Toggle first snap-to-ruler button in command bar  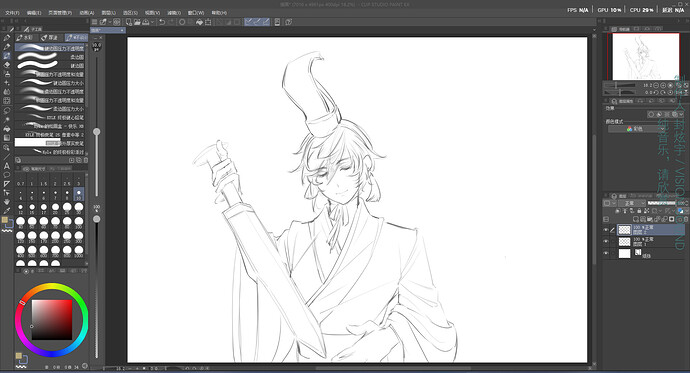(249, 22)
